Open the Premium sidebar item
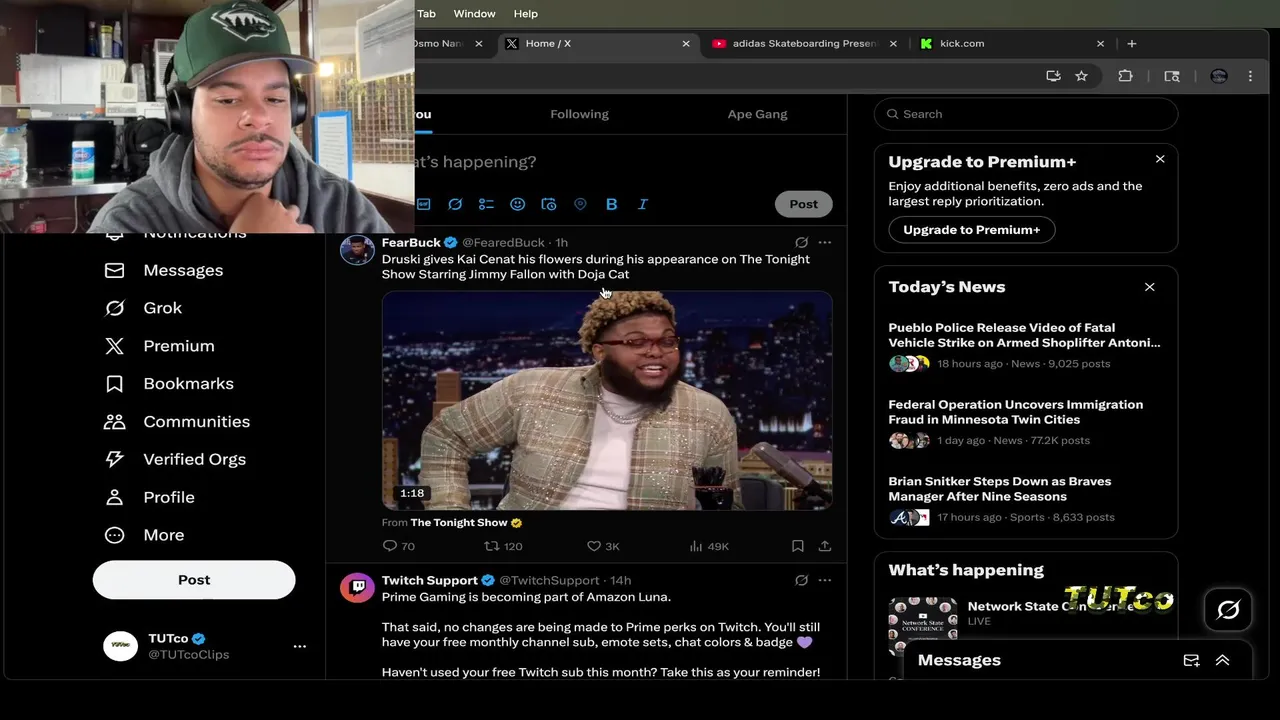Viewport: 1280px width, 720px height. tap(159, 346)
